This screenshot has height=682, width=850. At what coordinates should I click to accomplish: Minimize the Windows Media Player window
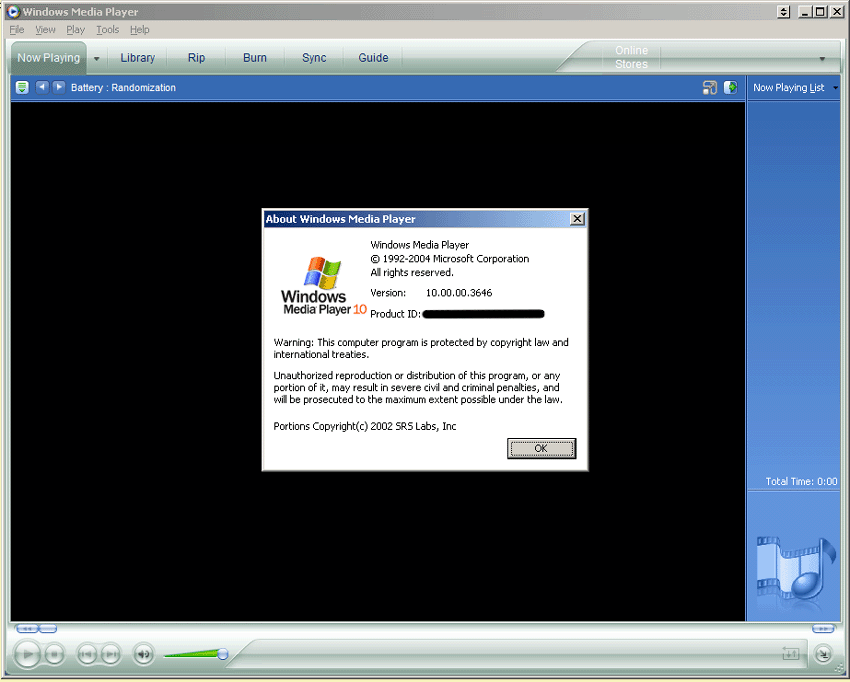click(x=805, y=12)
